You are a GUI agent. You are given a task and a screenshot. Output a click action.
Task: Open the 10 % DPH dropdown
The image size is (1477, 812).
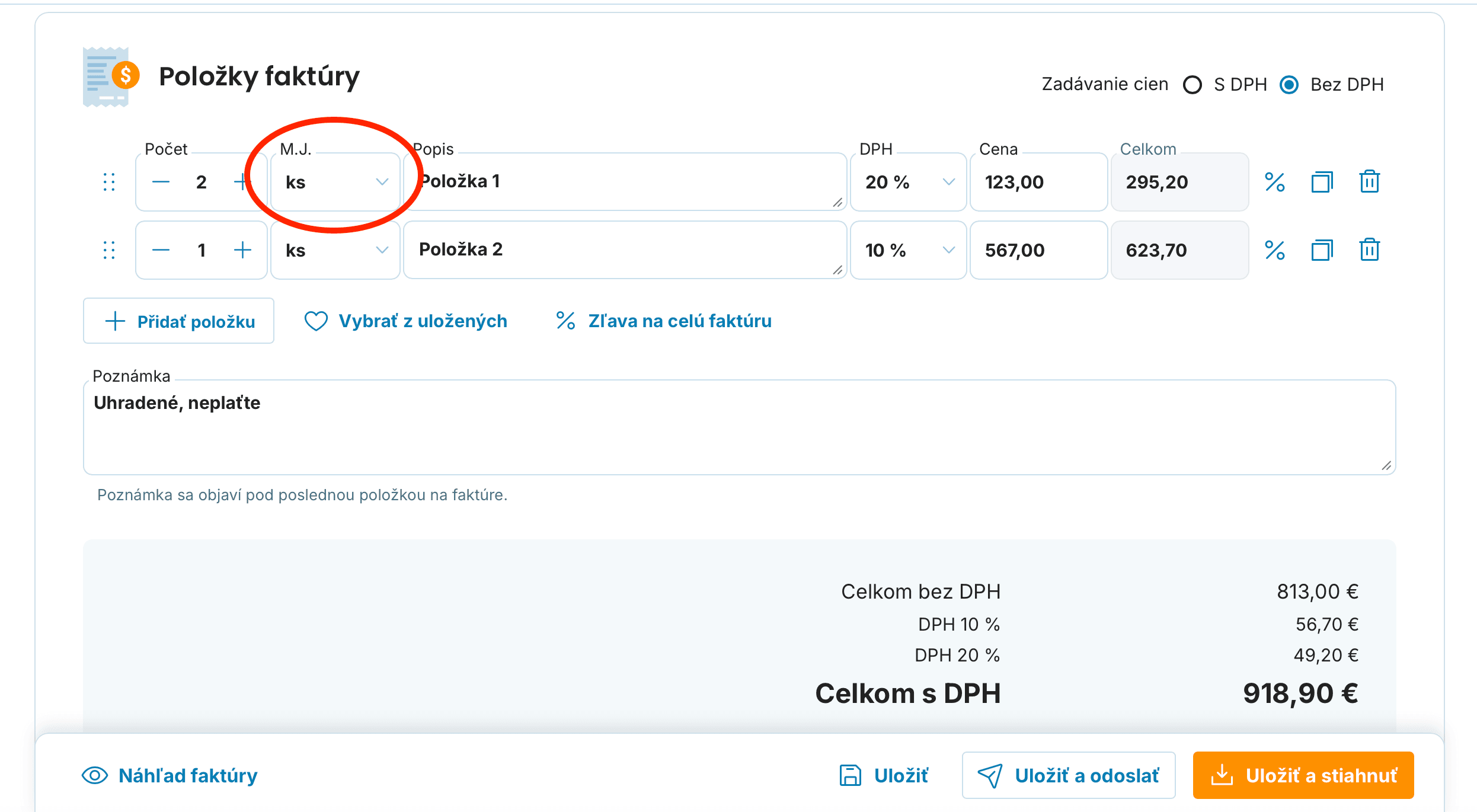pos(909,250)
